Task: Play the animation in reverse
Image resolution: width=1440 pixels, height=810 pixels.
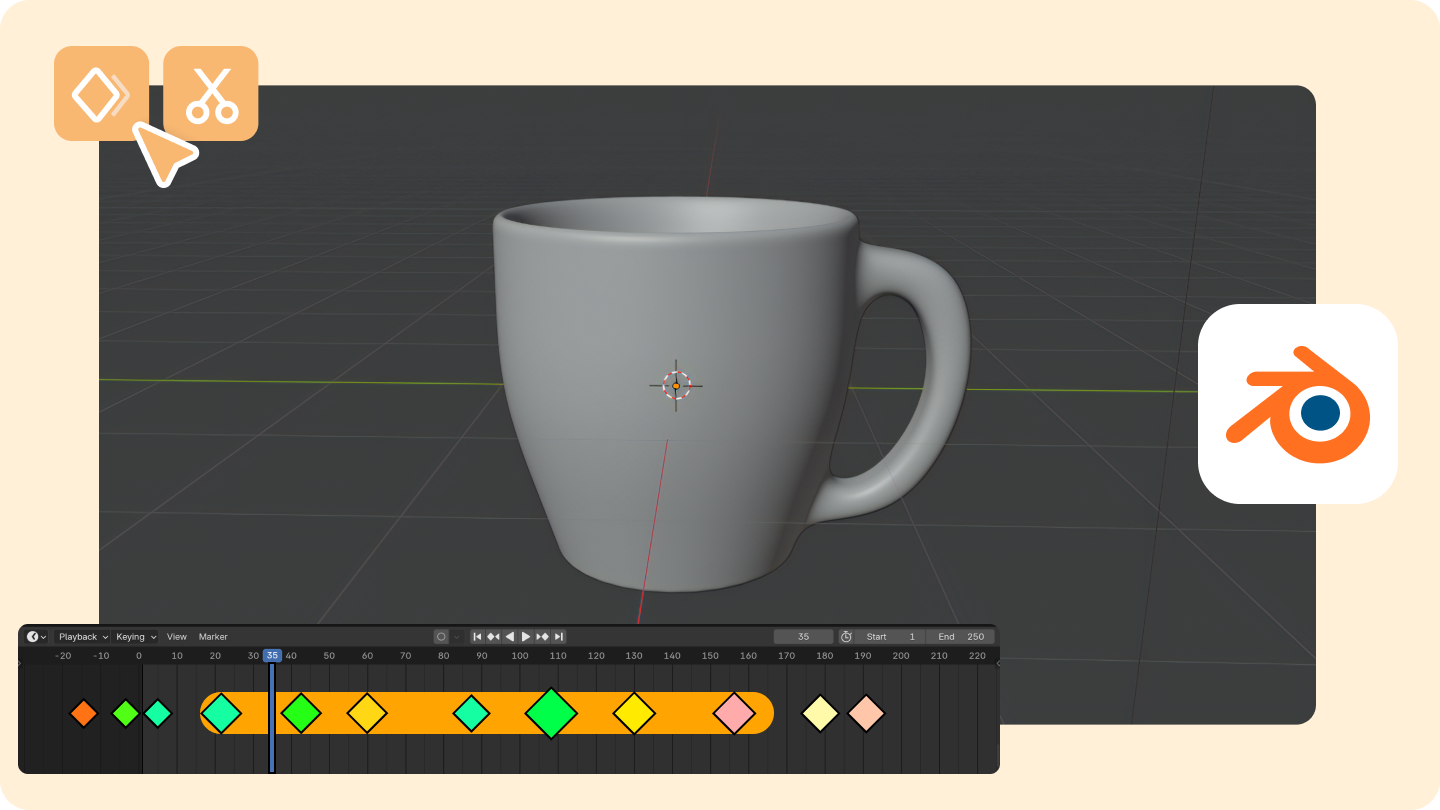Action: [510, 636]
